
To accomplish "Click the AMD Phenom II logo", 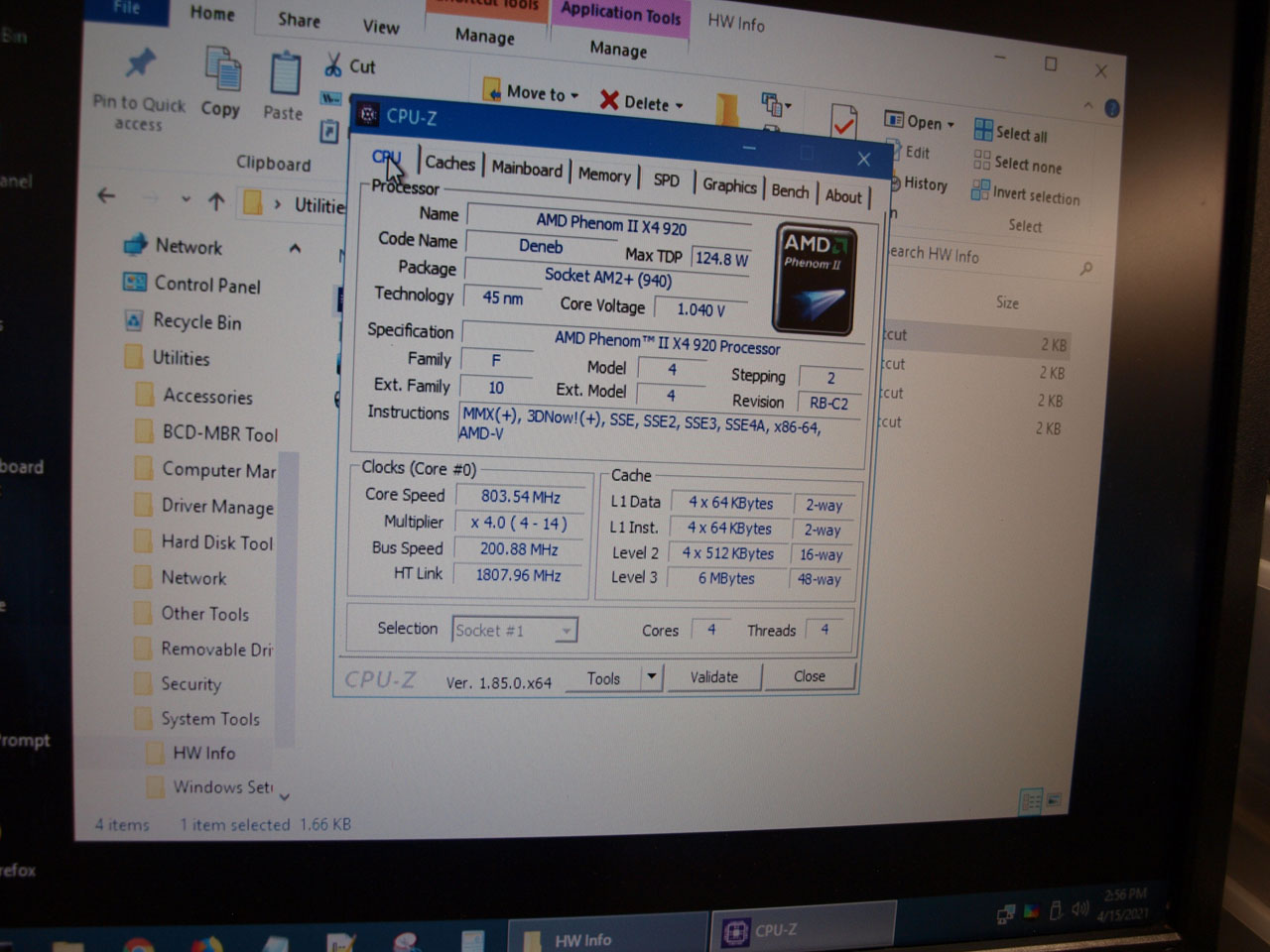I will [x=815, y=280].
